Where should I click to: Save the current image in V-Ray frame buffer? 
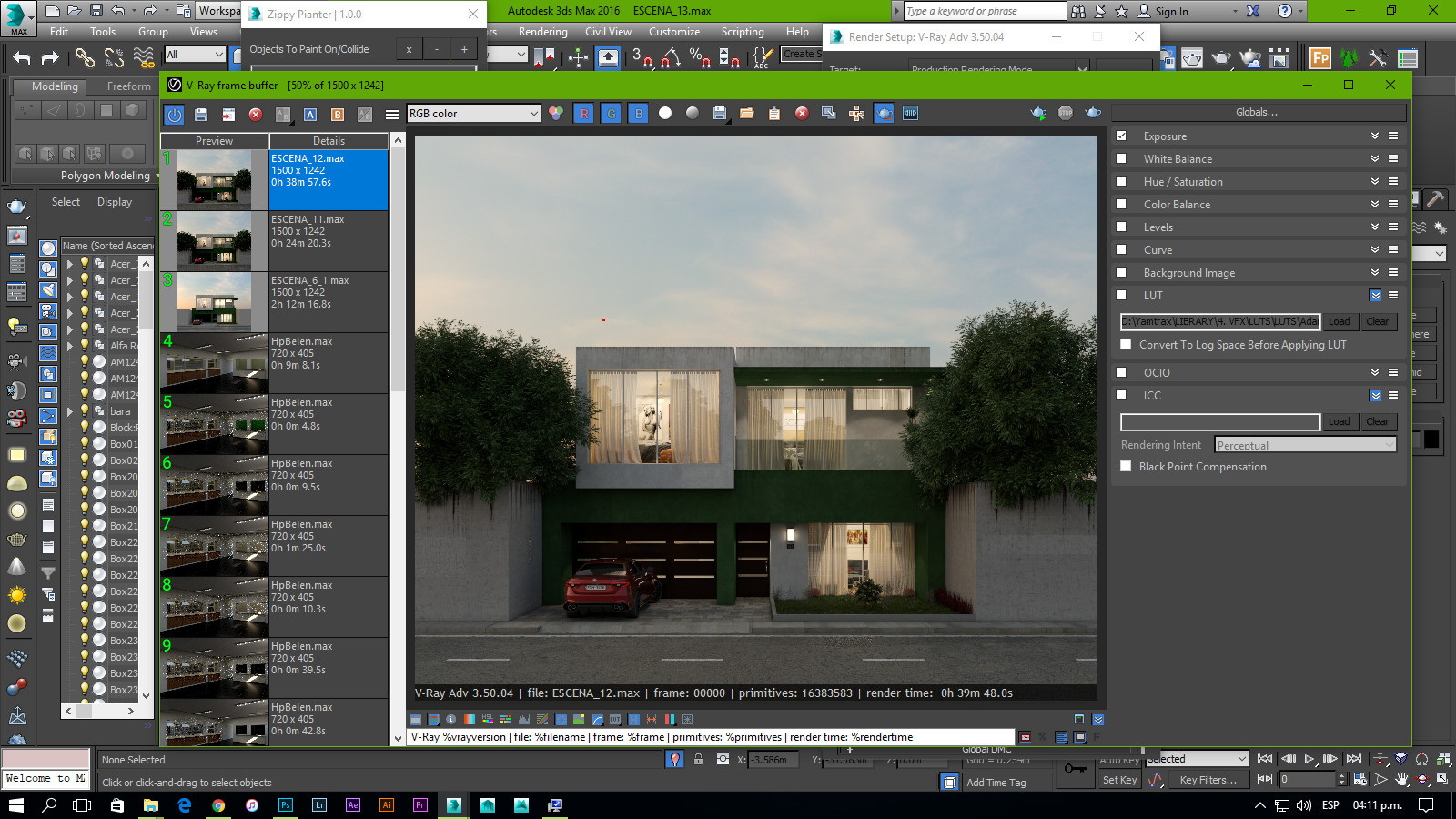point(200,114)
